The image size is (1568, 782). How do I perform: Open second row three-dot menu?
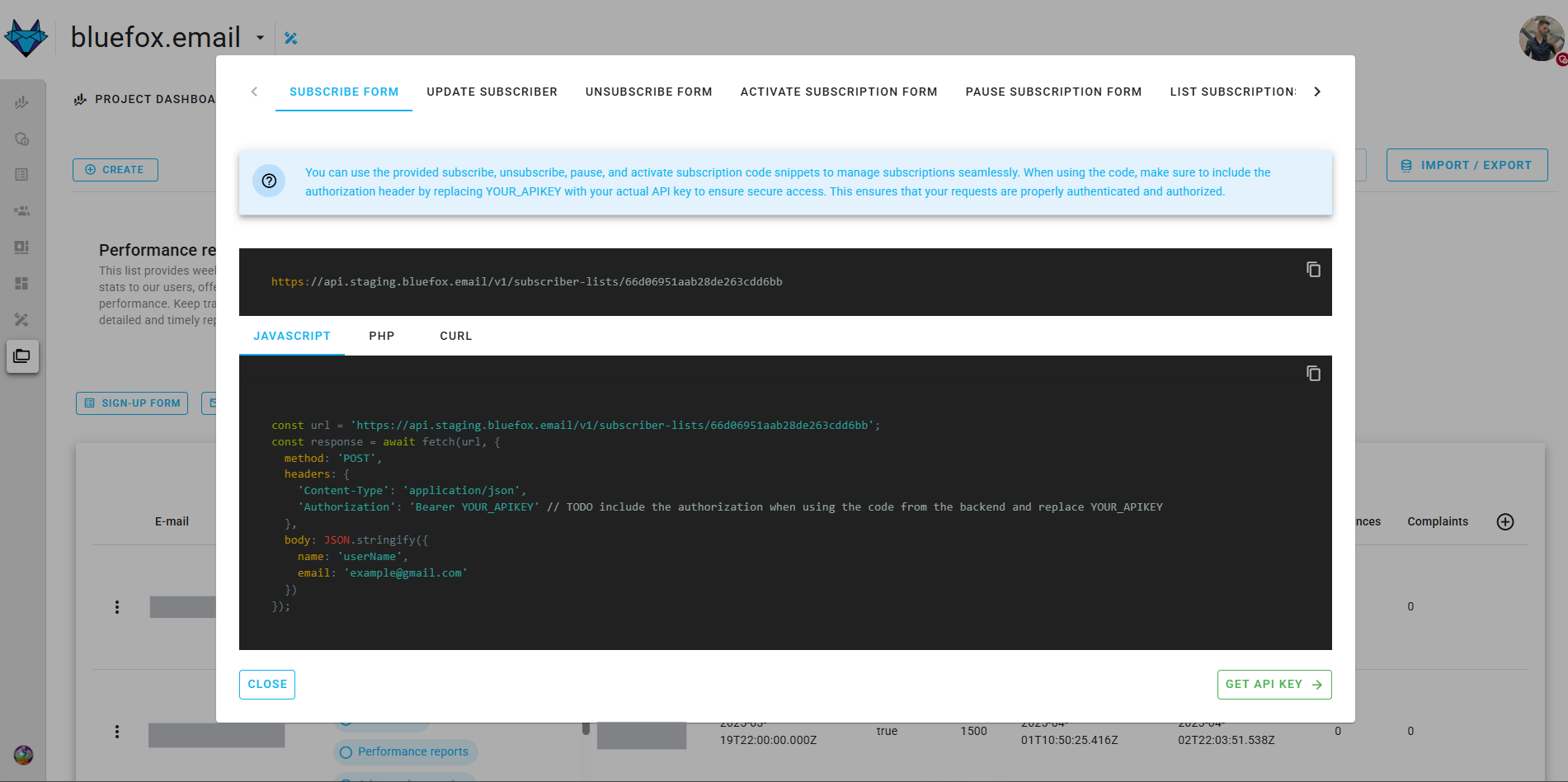coord(117,732)
